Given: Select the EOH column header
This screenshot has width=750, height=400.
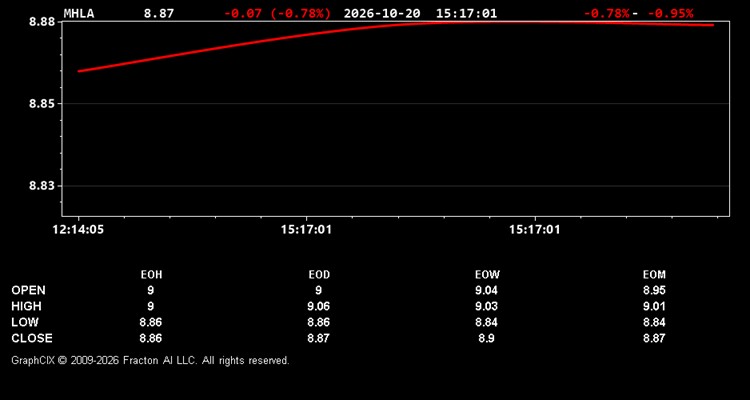Looking at the screenshot, I should tap(151, 275).
